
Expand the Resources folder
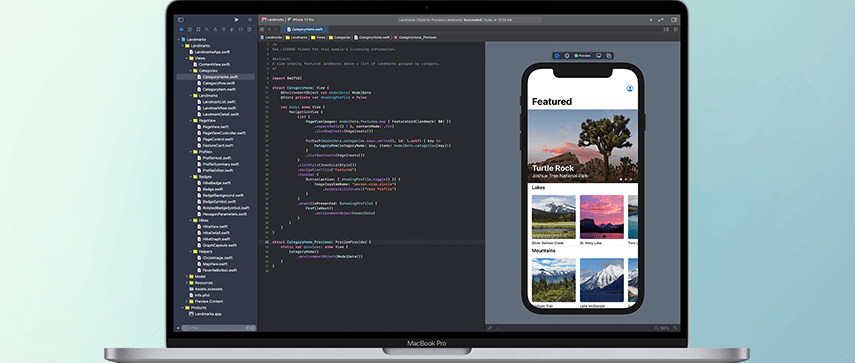(187, 283)
